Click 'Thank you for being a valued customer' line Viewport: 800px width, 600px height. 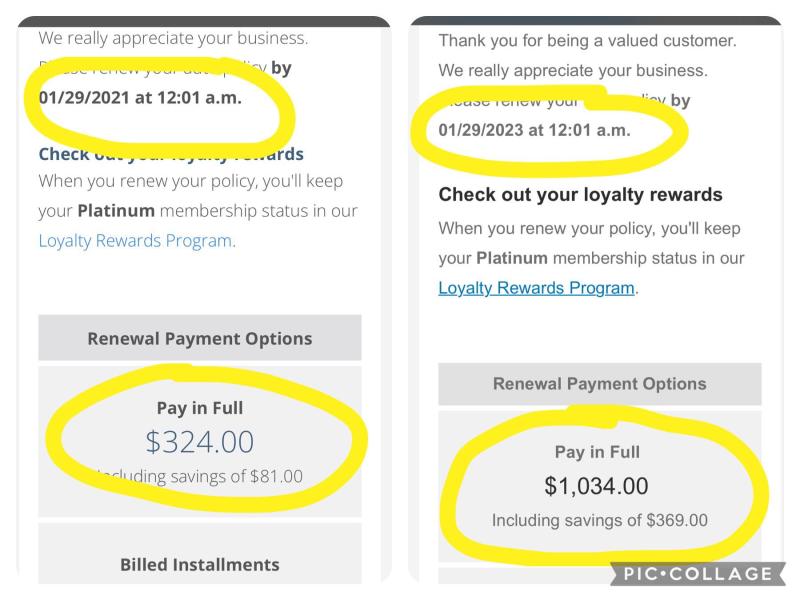click(x=587, y=40)
